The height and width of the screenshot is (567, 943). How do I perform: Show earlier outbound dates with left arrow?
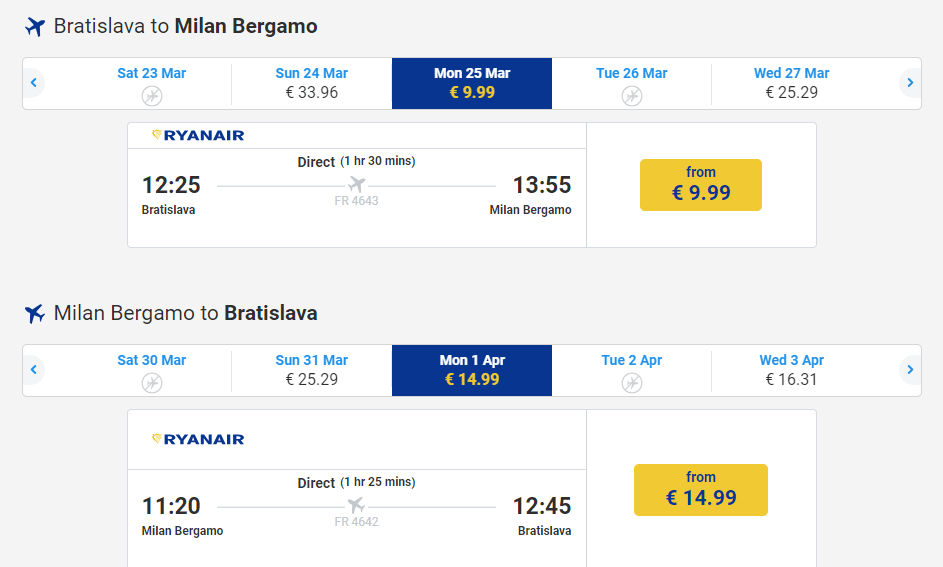click(x=34, y=83)
